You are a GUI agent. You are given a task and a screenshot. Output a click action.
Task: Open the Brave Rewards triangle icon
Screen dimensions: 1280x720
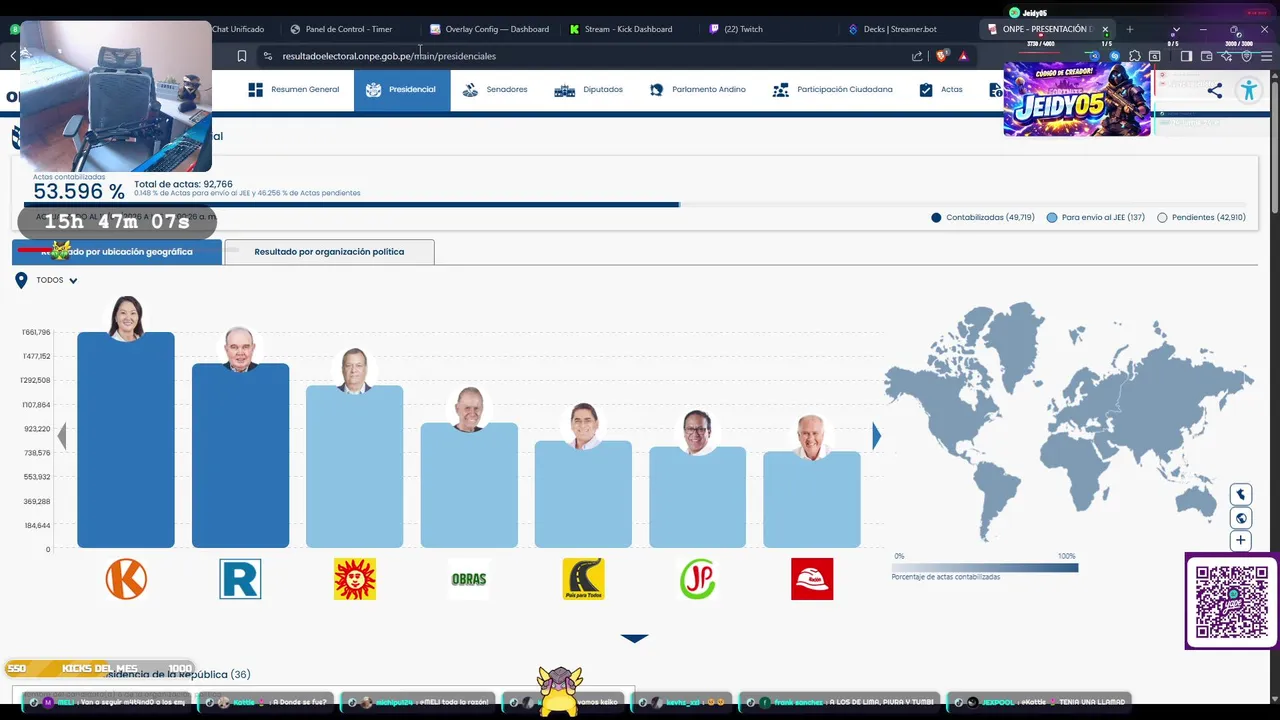963,56
